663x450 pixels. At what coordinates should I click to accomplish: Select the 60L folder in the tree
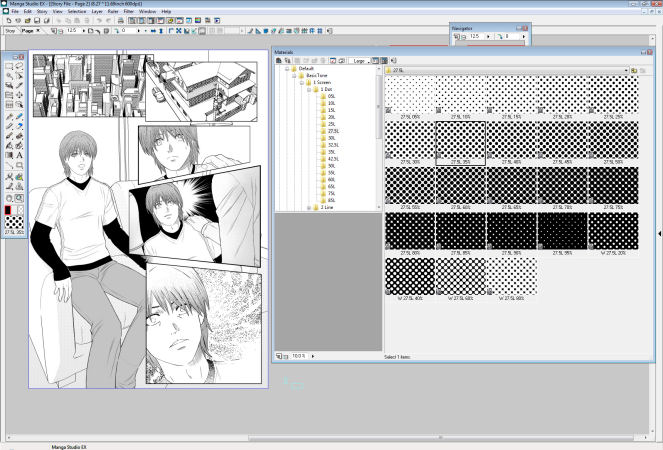click(x=328, y=180)
